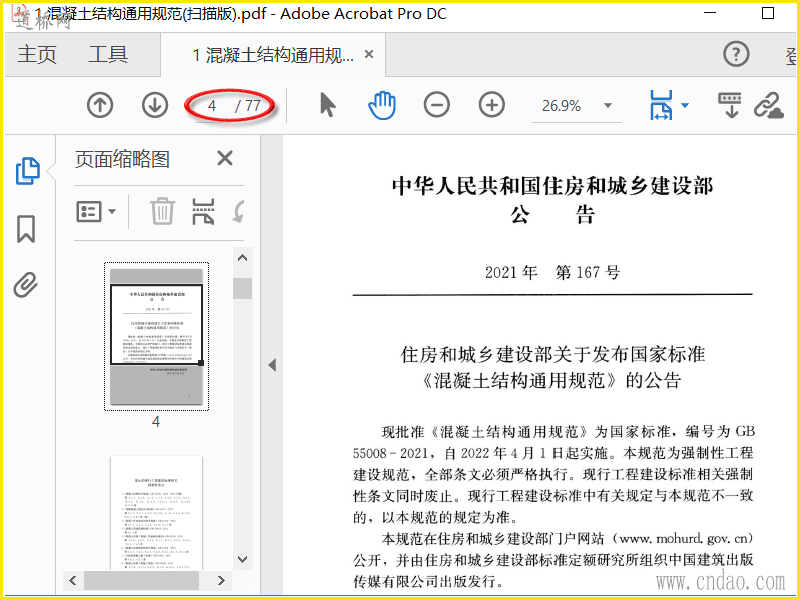Screen dimensions: 800x600
Task: Collapse the navigation pane with triangle
Action: (272, 365)
